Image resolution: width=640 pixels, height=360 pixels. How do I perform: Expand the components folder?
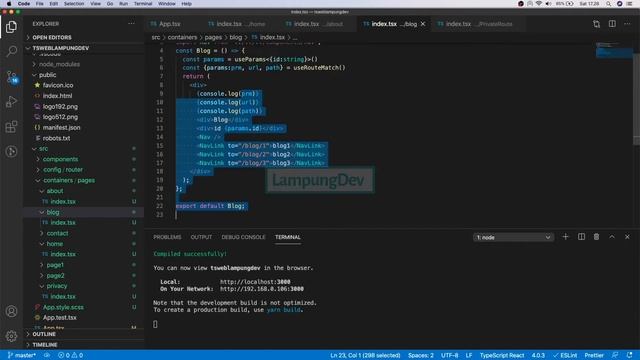click(60, 159)
